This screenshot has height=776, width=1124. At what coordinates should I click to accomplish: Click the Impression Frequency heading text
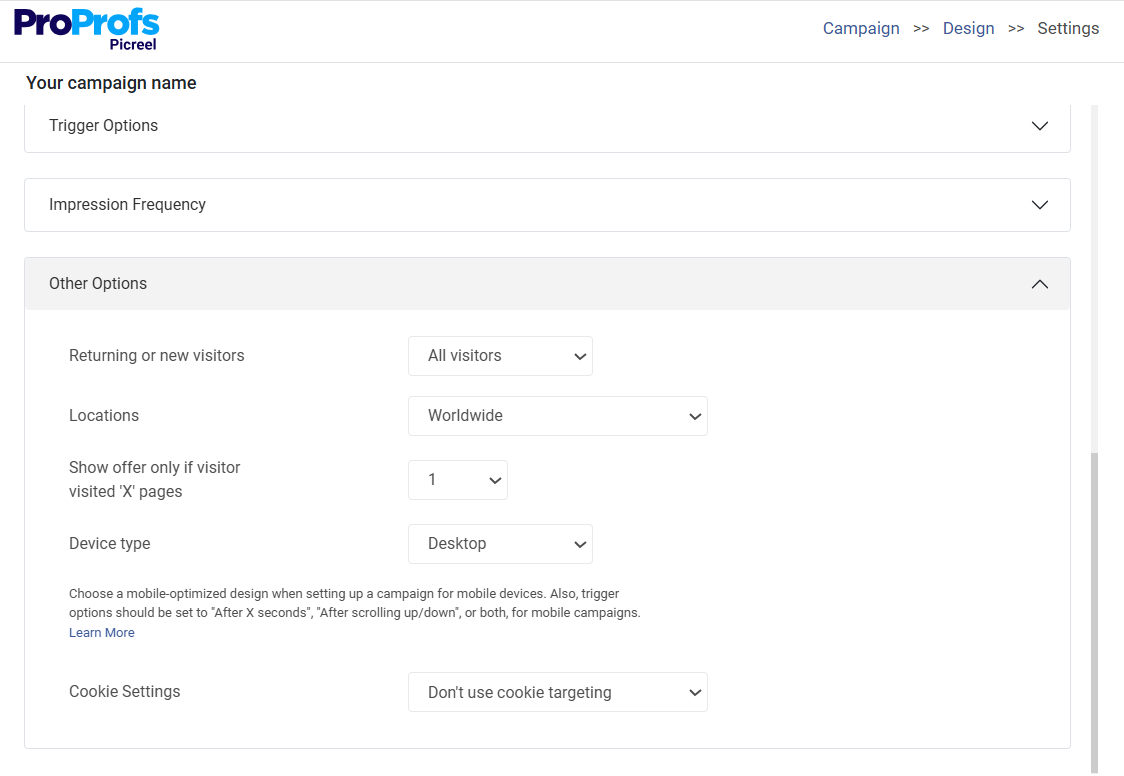(127, 205)
